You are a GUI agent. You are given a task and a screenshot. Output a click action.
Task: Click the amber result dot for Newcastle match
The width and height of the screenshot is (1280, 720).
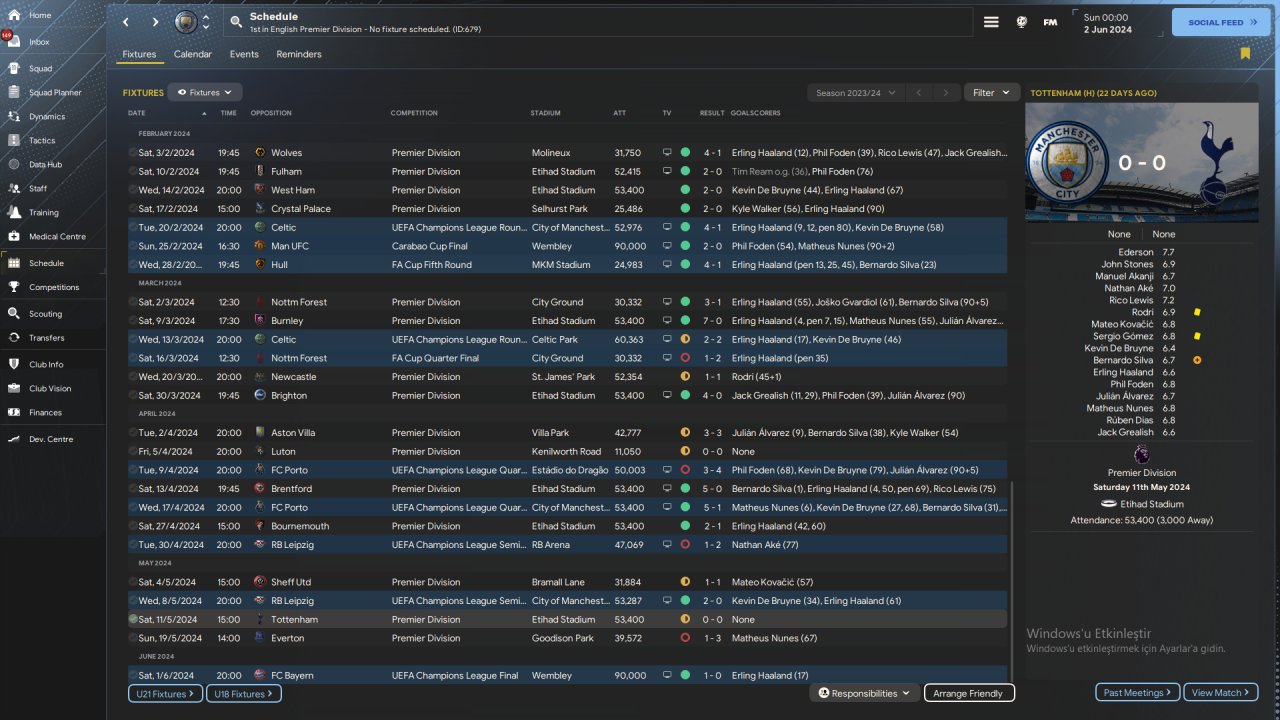point(685,377)
